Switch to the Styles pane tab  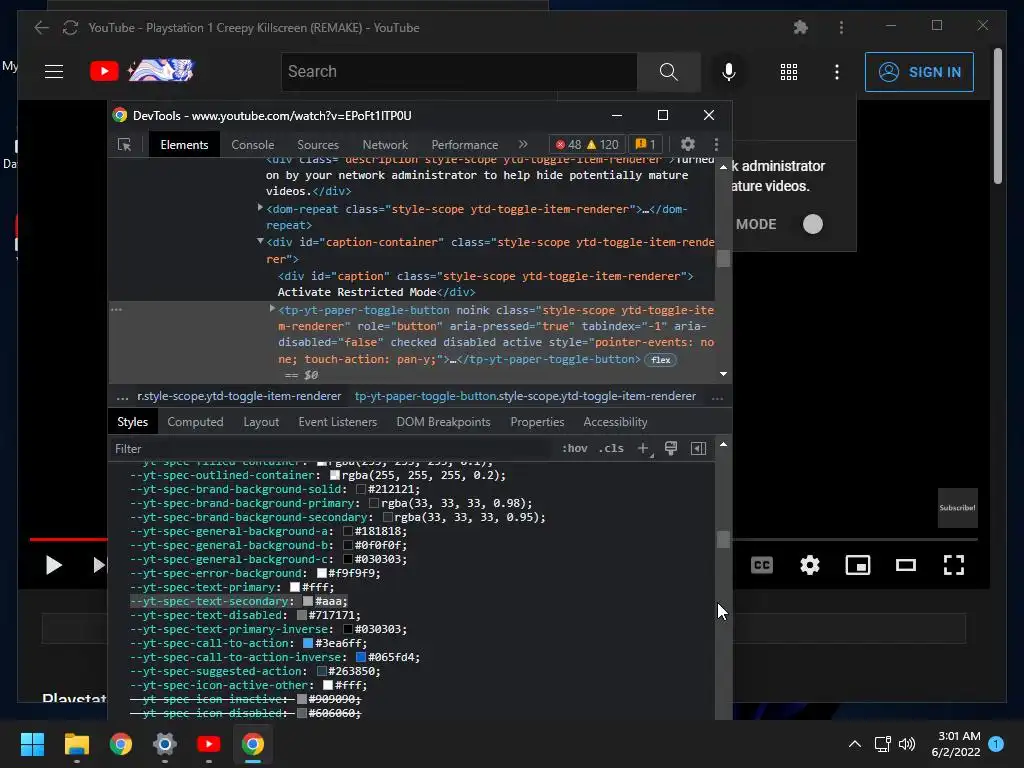[133, 422]
